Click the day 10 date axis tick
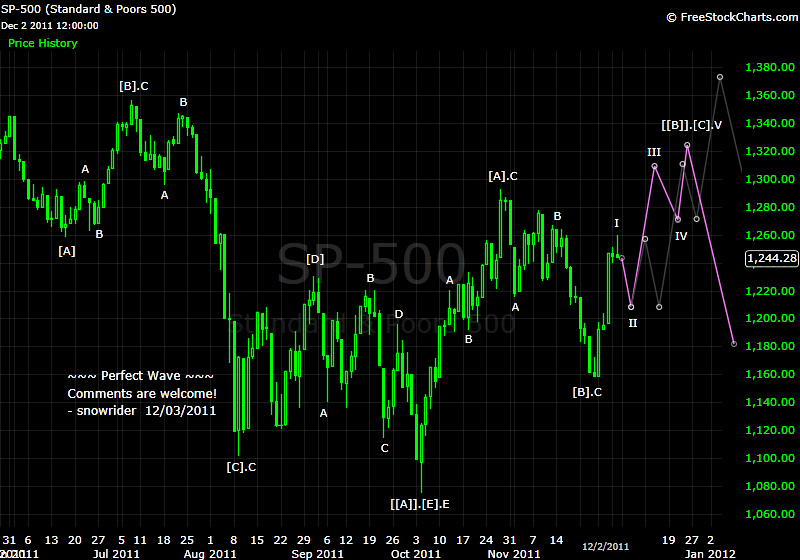 click(x=440, y=540)
